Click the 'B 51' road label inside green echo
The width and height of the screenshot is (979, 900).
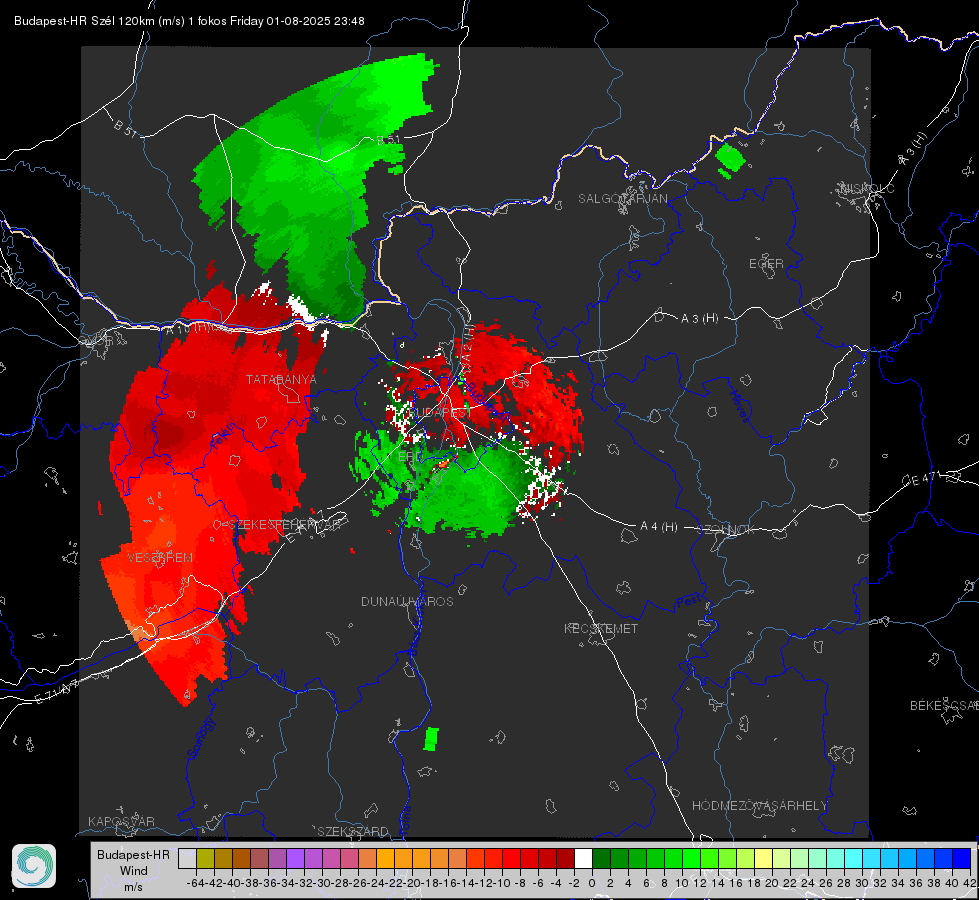click(388, 140)
